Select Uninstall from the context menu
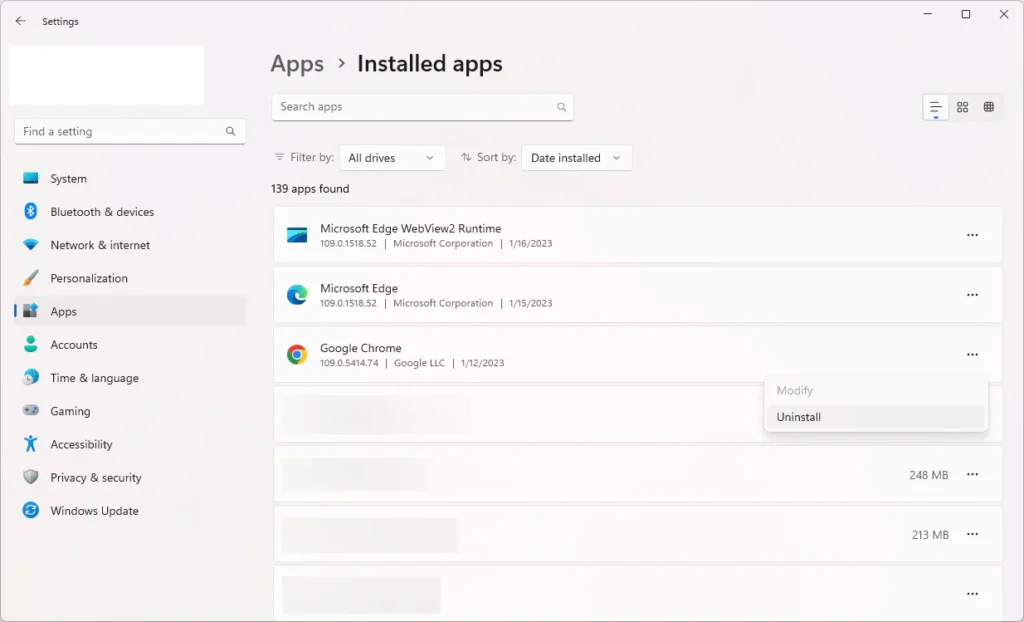Image resolution: width=1024 pixels, height=622 pixels. pyautogui.click(x=799, y=417)
